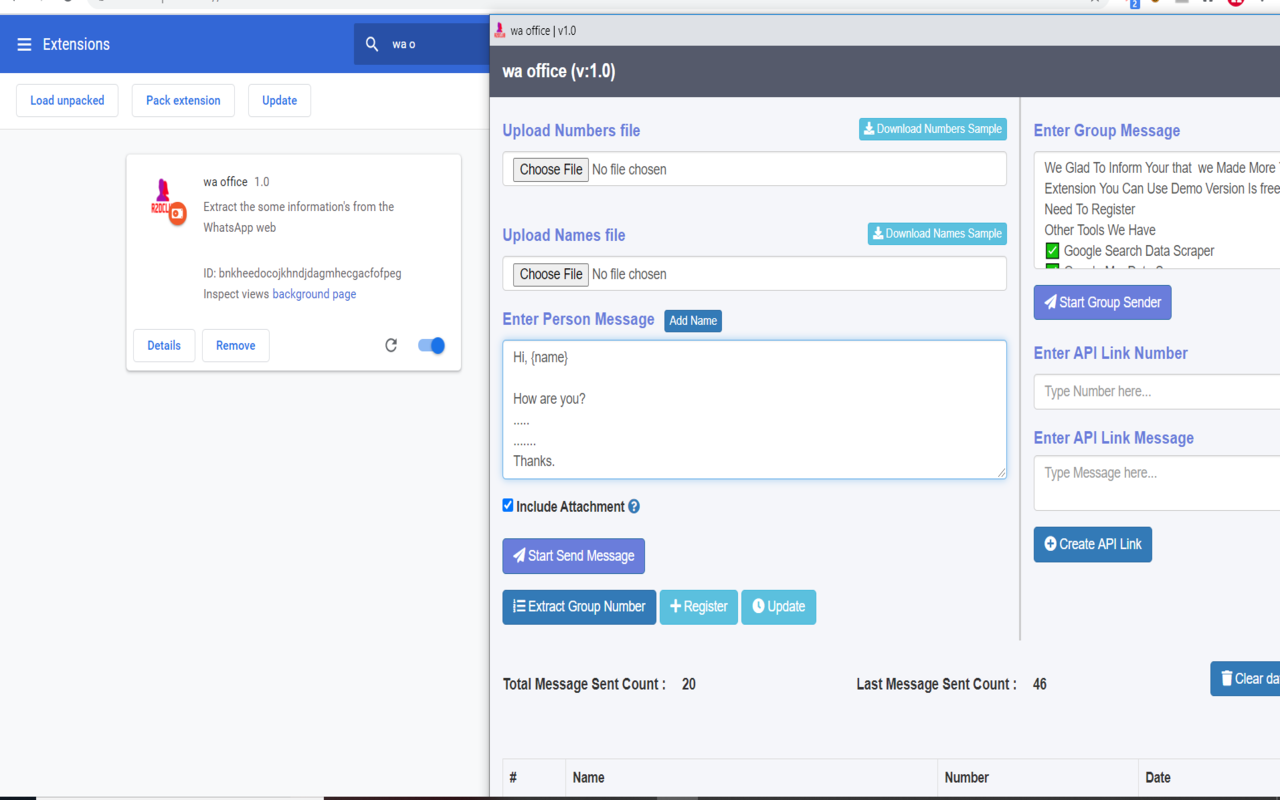Click Load unpacked button
This screenshot has height=800, width=1280.
click(x=67, y=100)
